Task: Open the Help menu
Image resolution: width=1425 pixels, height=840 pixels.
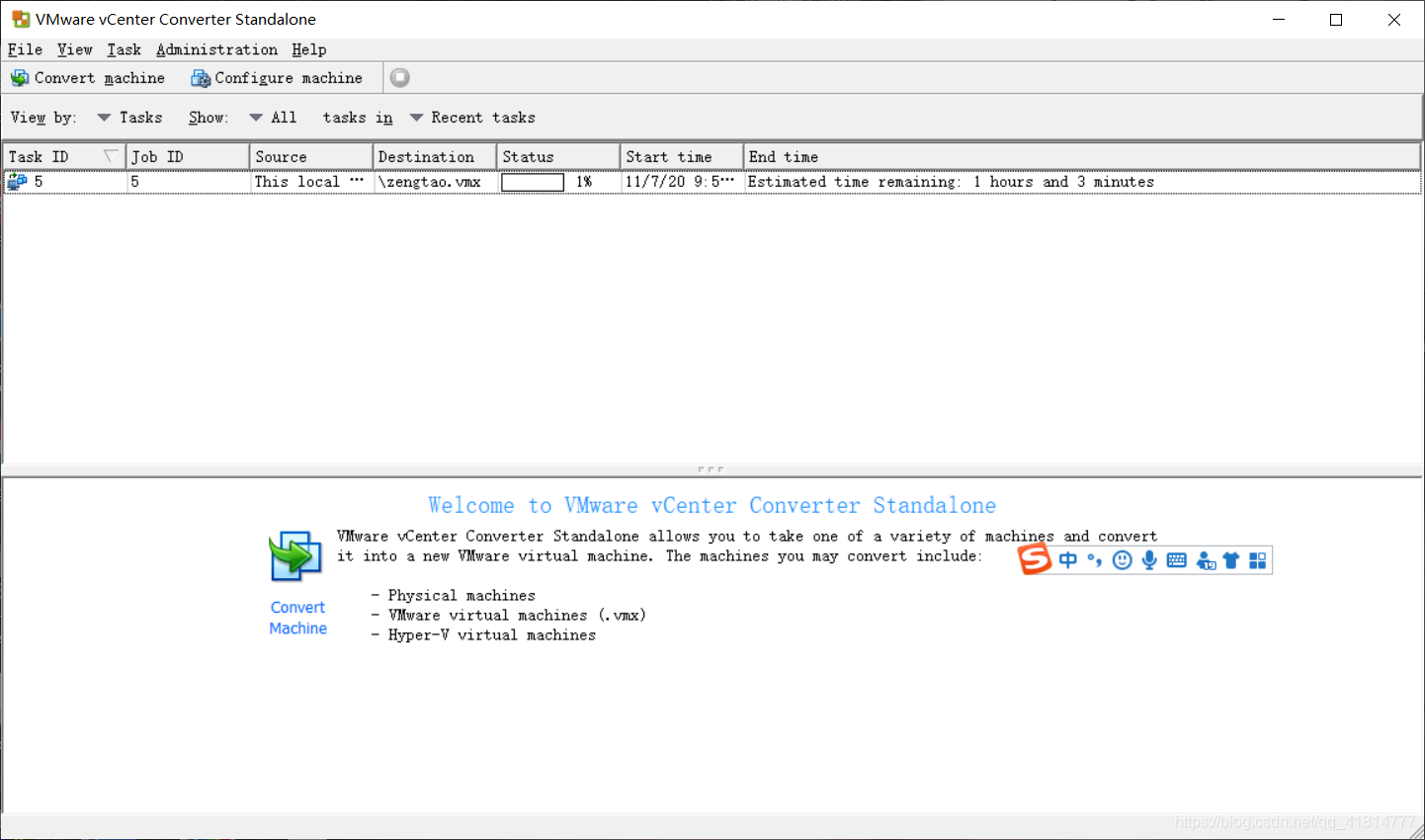Action: (x=308, y=49)
